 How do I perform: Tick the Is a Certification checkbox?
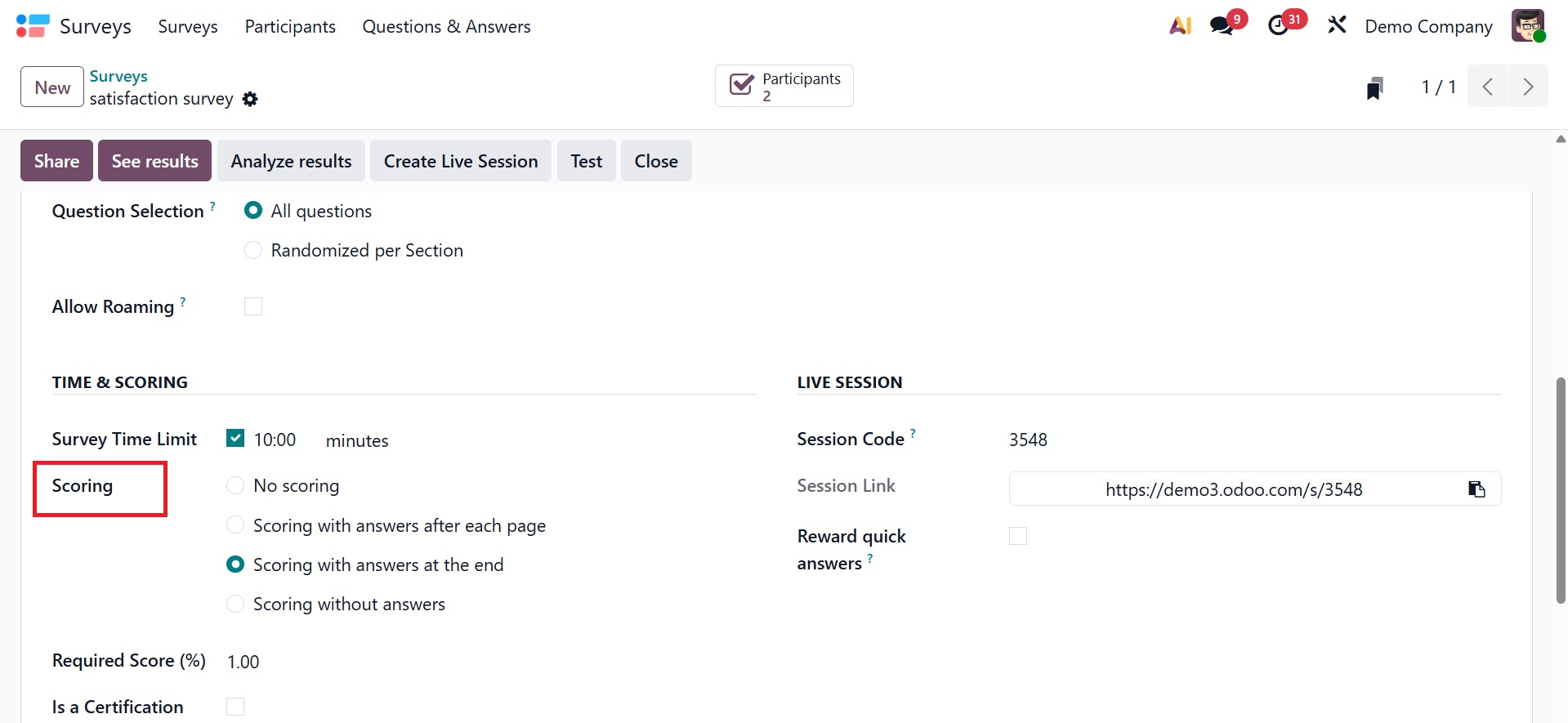click(235, 707)
